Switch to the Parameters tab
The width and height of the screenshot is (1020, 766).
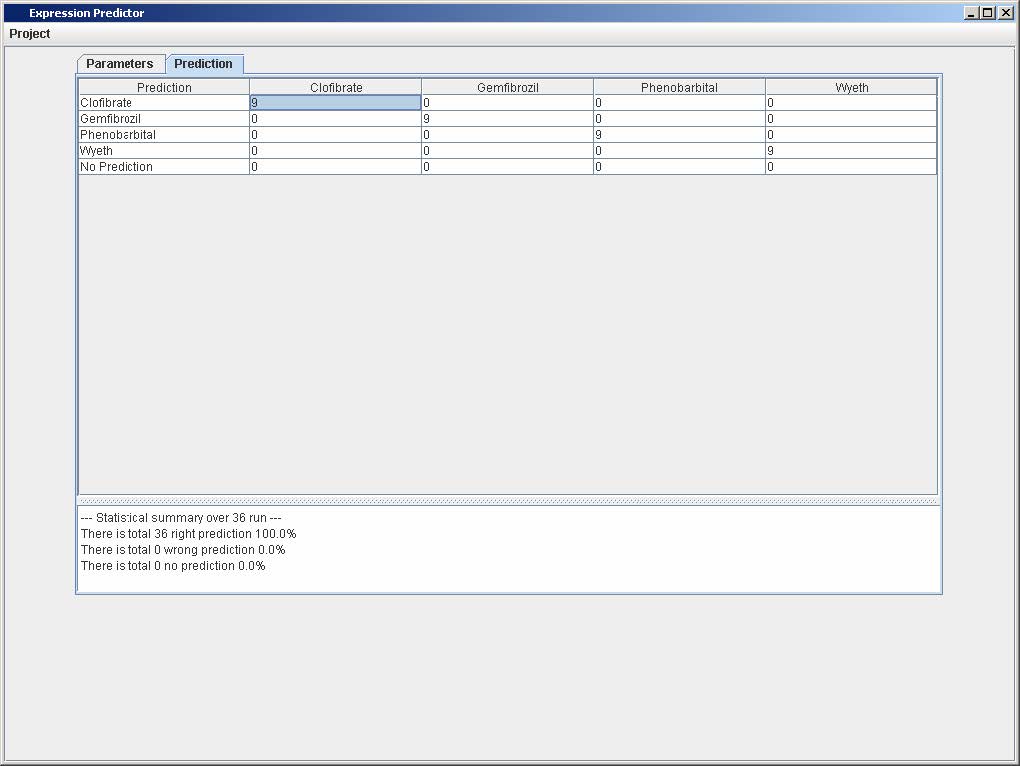pos(120,64)
